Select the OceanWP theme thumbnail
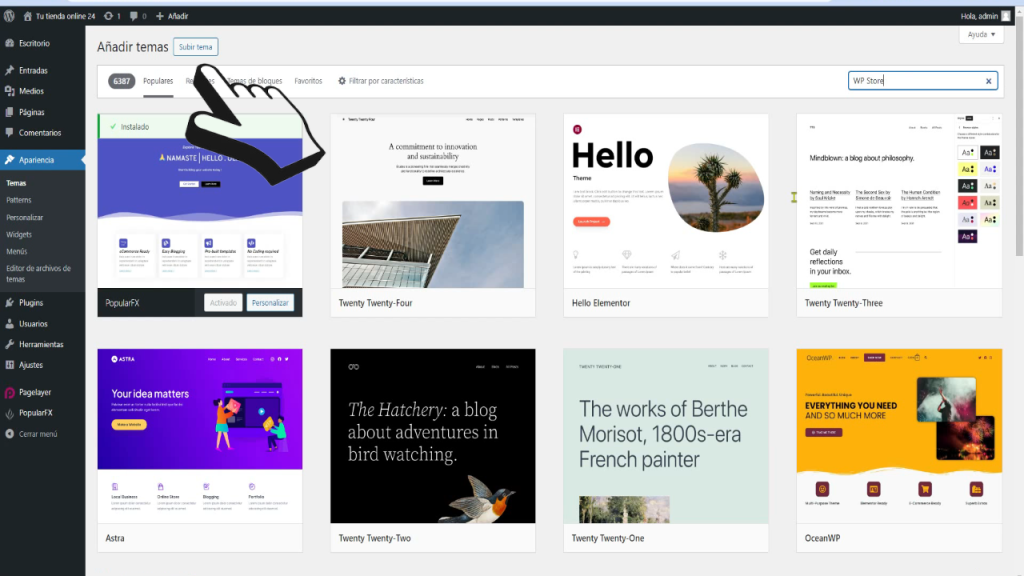 tap(899, 436)
